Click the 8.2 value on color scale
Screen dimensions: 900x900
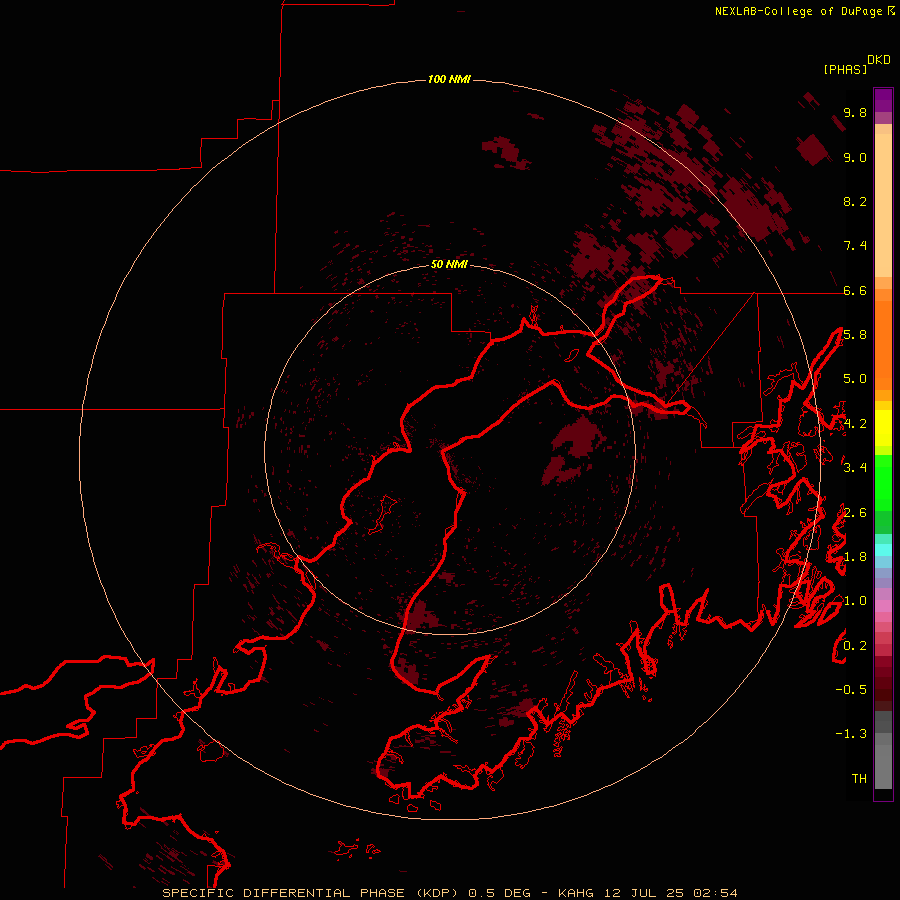tap(855, 201)
